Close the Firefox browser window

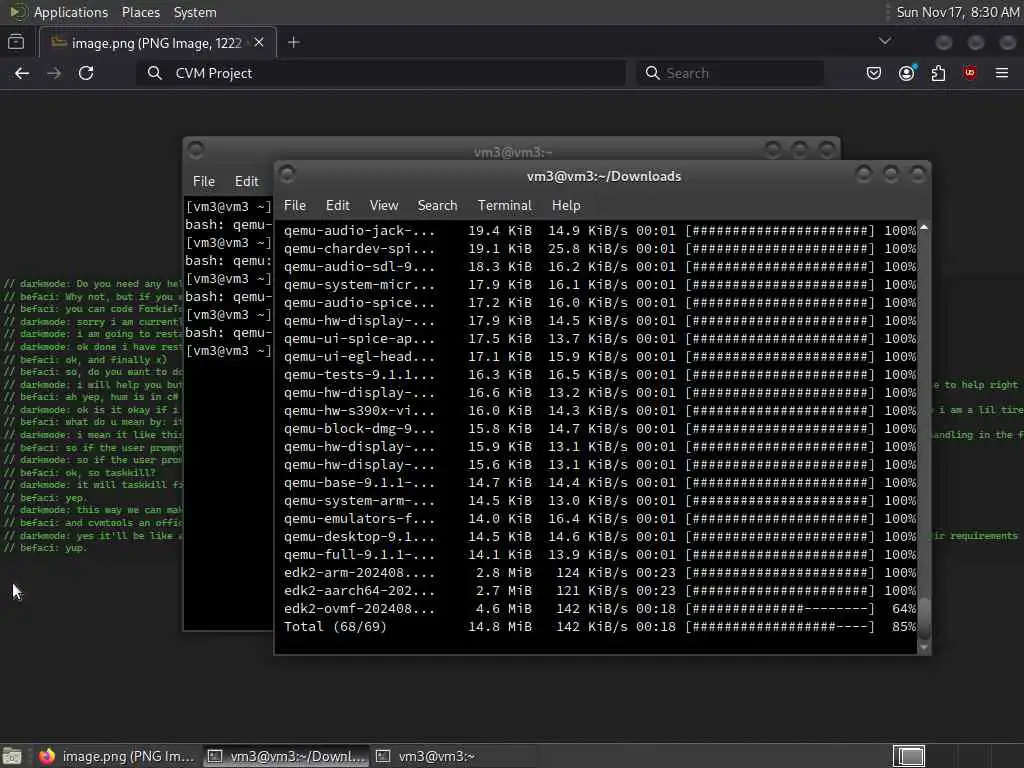[1008, 42]
